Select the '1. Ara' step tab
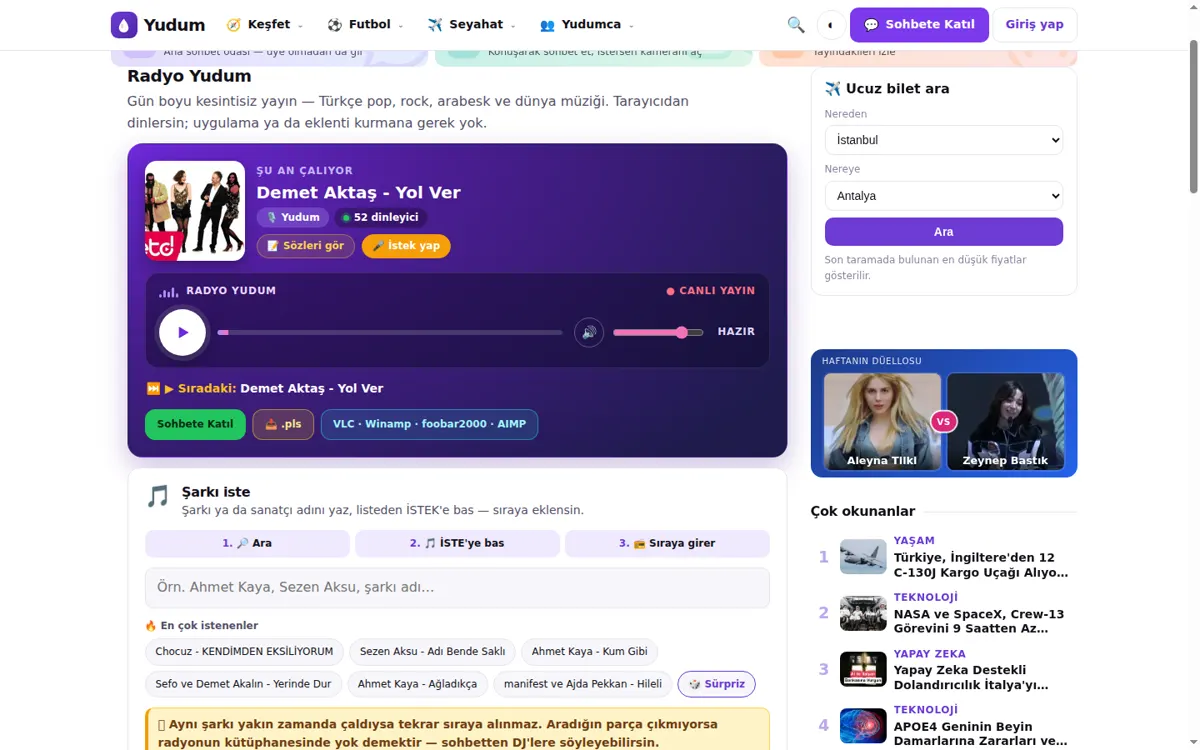 (247, 543)
